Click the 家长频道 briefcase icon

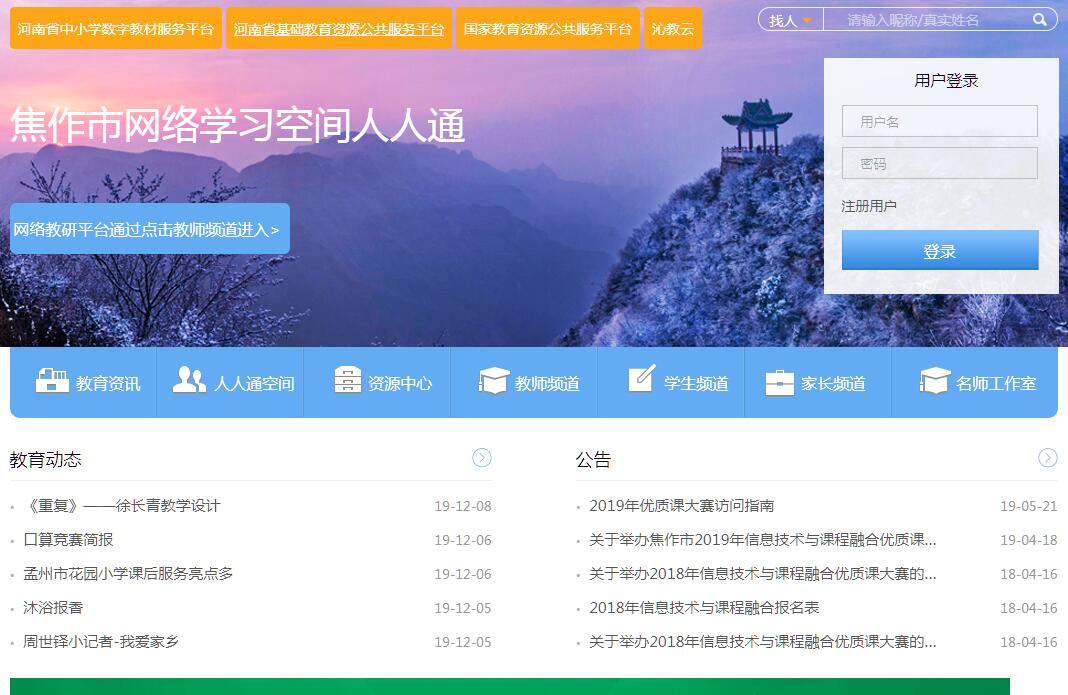tap(780, 382)
